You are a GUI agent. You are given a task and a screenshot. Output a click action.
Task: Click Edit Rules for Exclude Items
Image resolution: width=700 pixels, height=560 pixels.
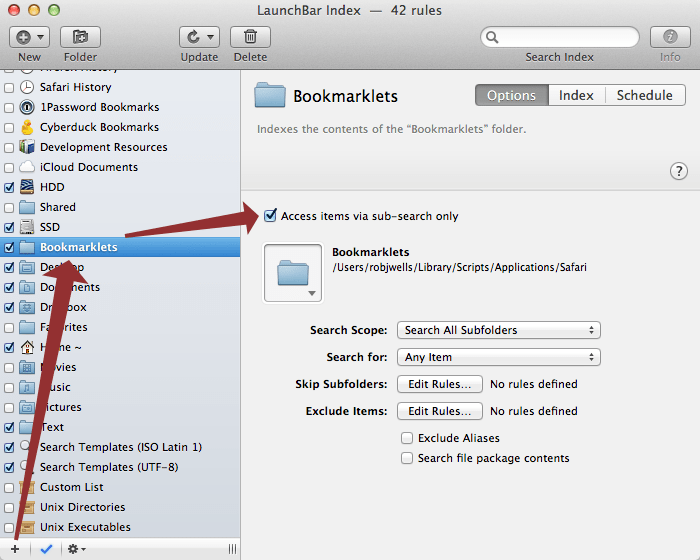coord(440,411)
